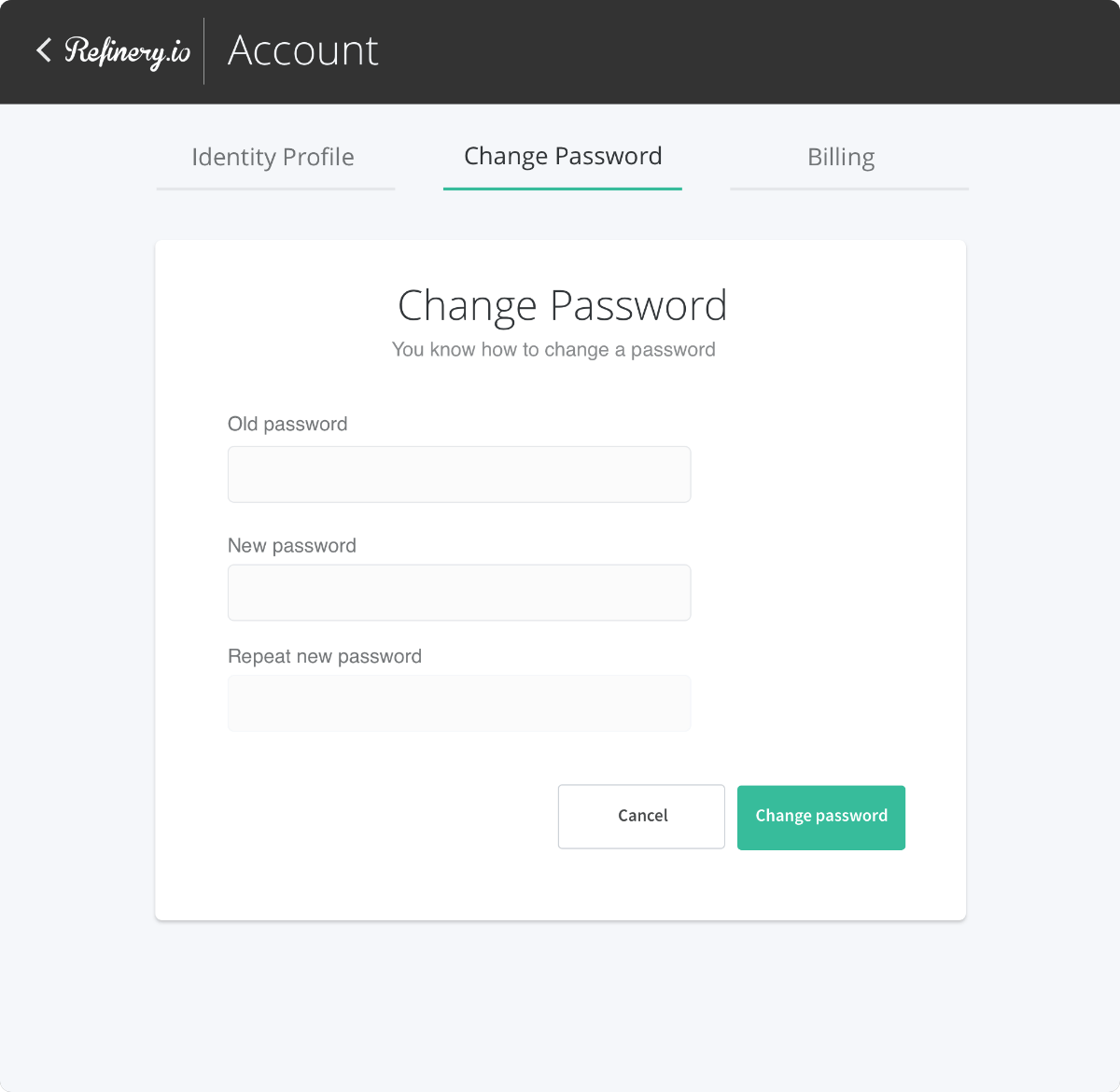Viewport: 1120px width, 1092px height.
Task: Click the vertical divider beside the logo
Action: [204, 51]
